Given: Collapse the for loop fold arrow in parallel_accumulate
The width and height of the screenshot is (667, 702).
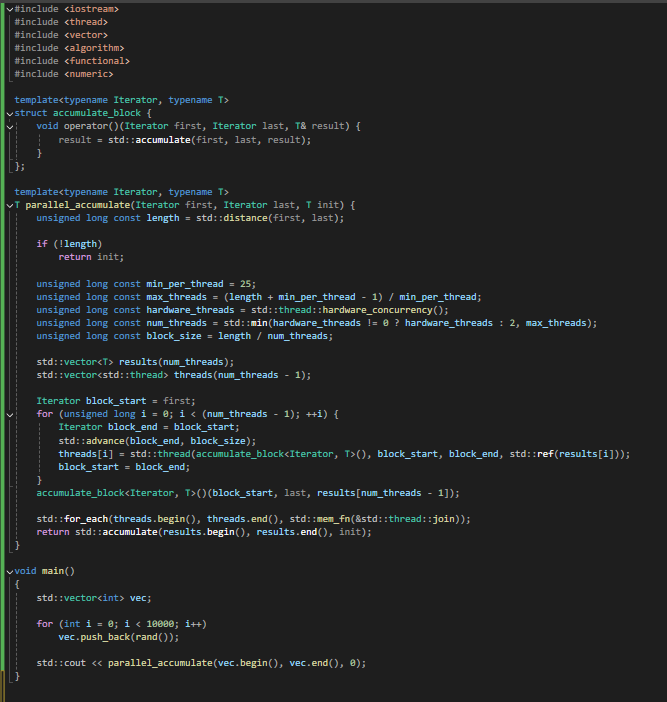Looking at the screenshot, I should [x=10, y=415].
